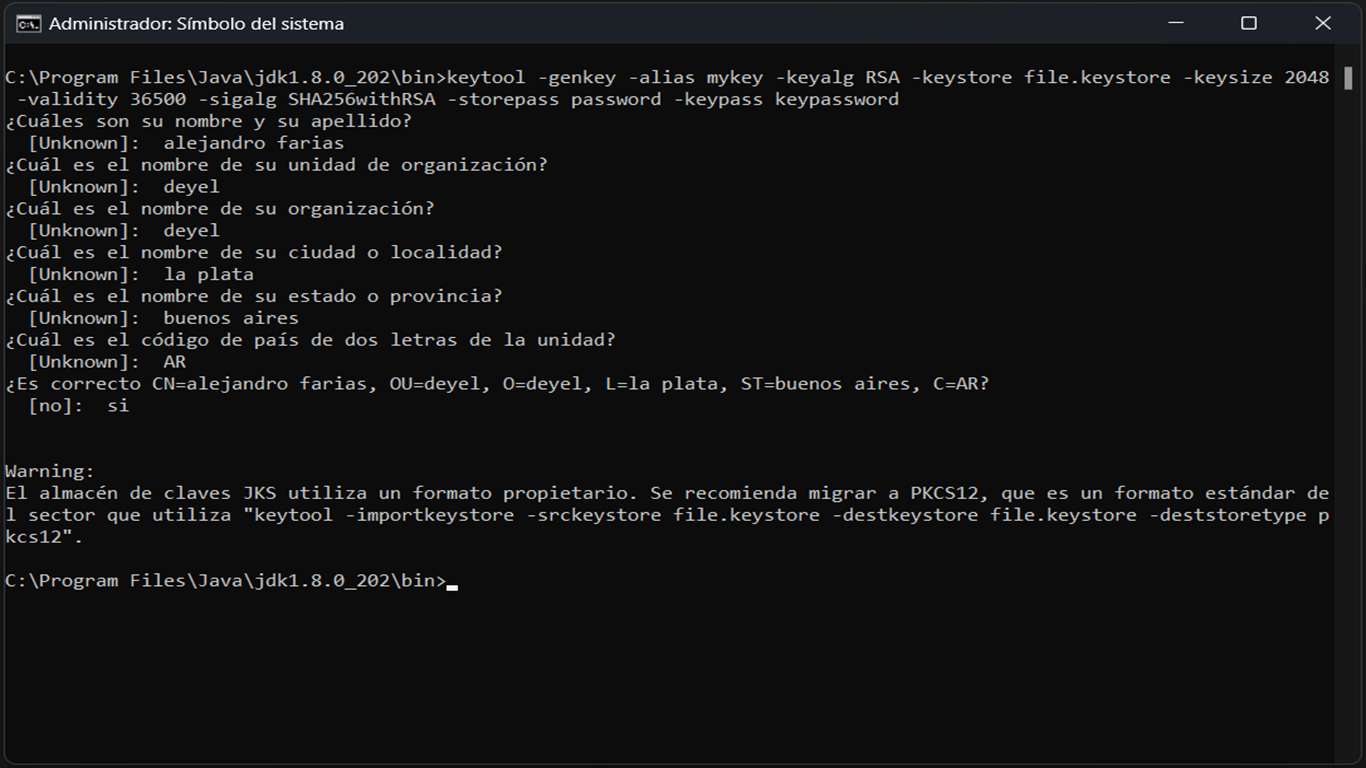Select the word 'password' in the command line
This screenshot has height=768, width=1366.
pyautogui.click(x=617, y=98)
